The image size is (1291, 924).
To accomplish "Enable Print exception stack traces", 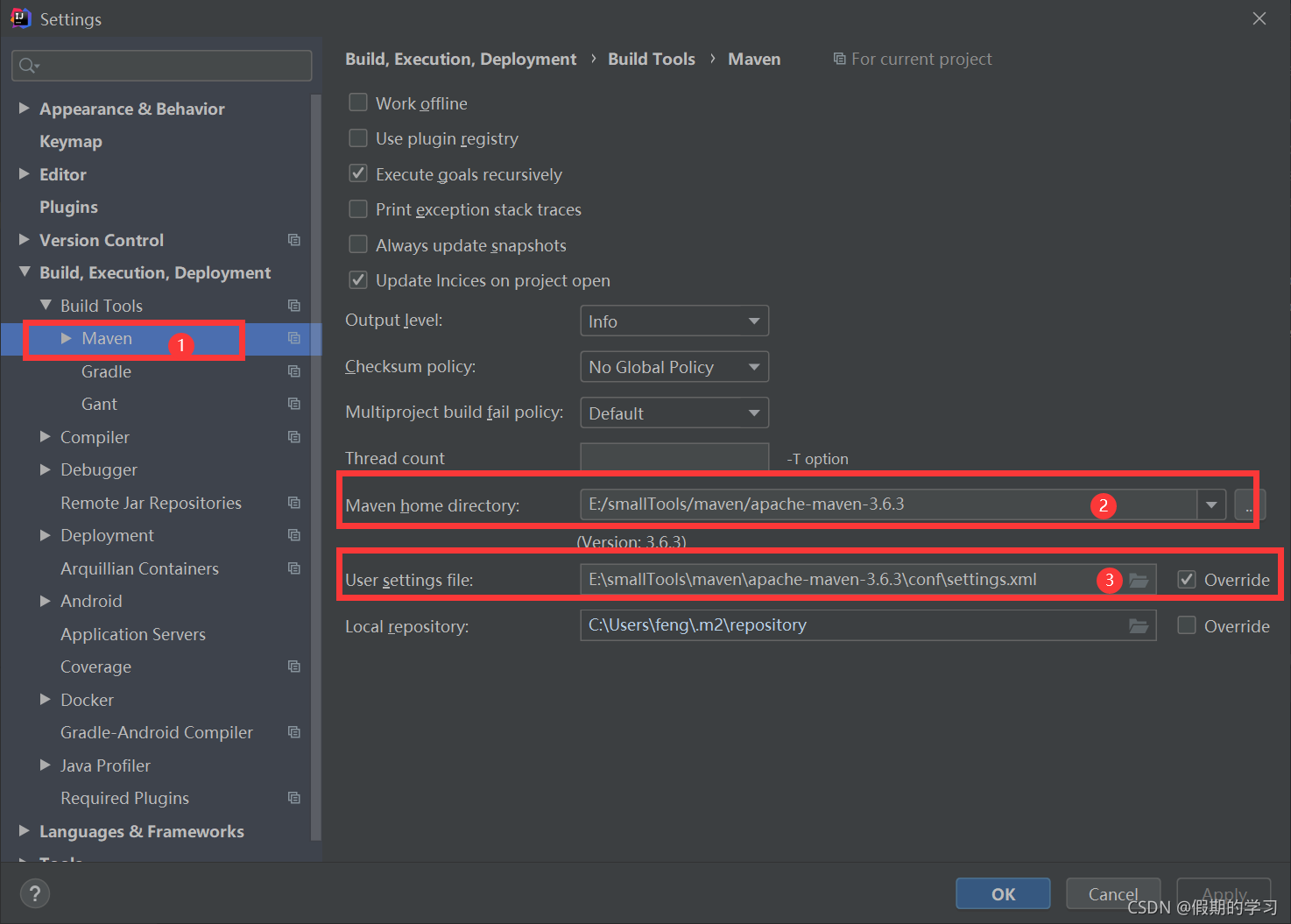I will 358,209.
